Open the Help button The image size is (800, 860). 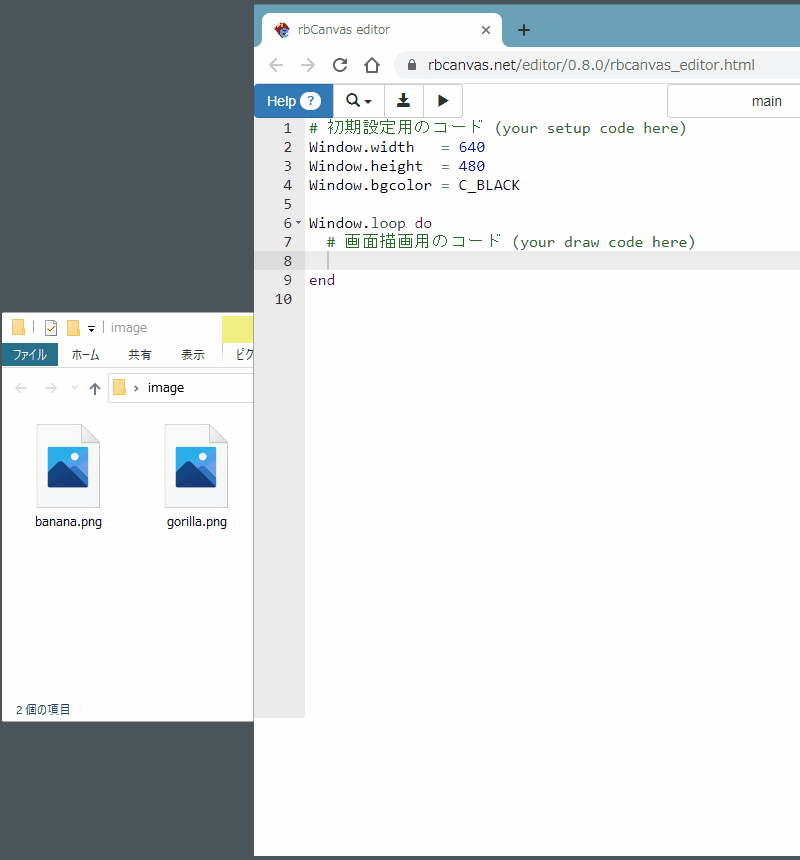[x=293, y=101]
